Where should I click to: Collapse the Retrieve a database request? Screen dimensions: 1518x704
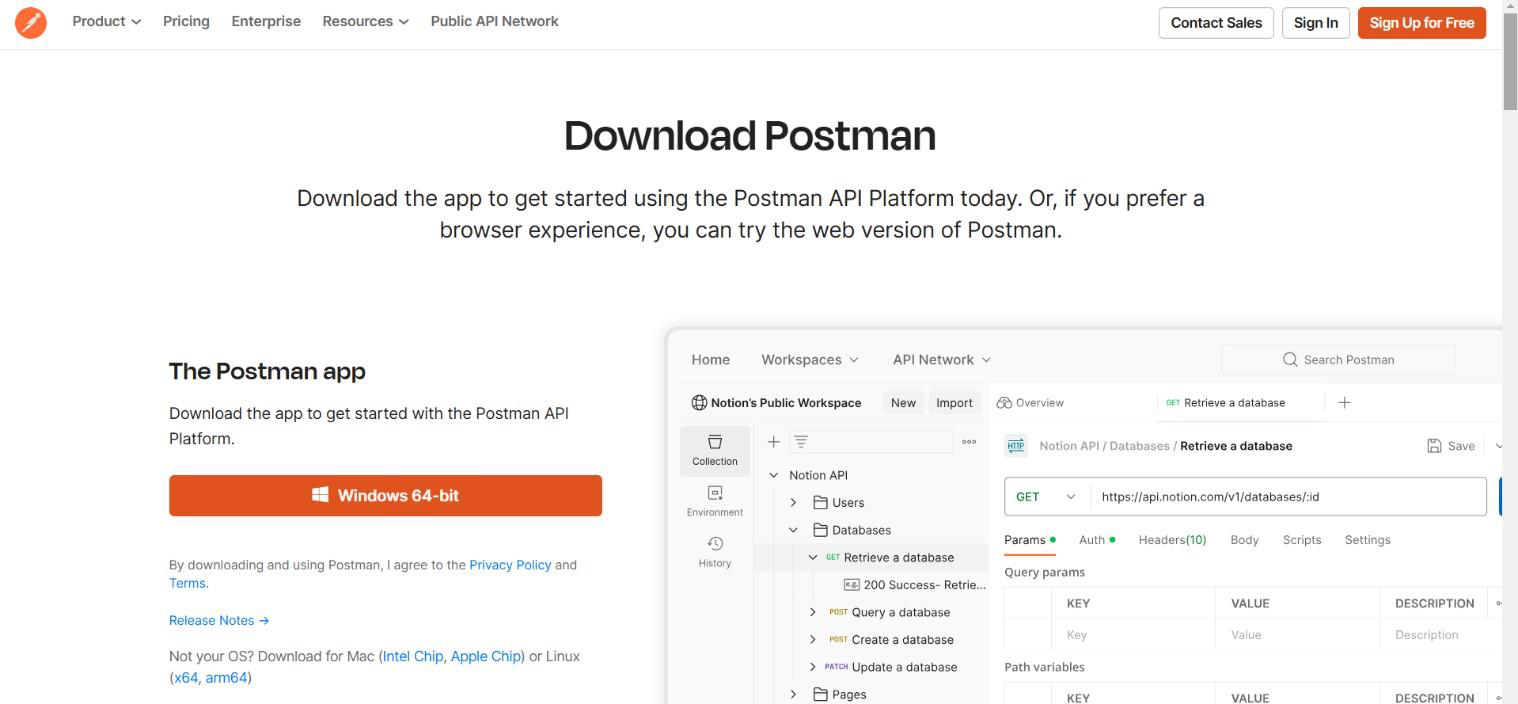(x=813, y=557)
